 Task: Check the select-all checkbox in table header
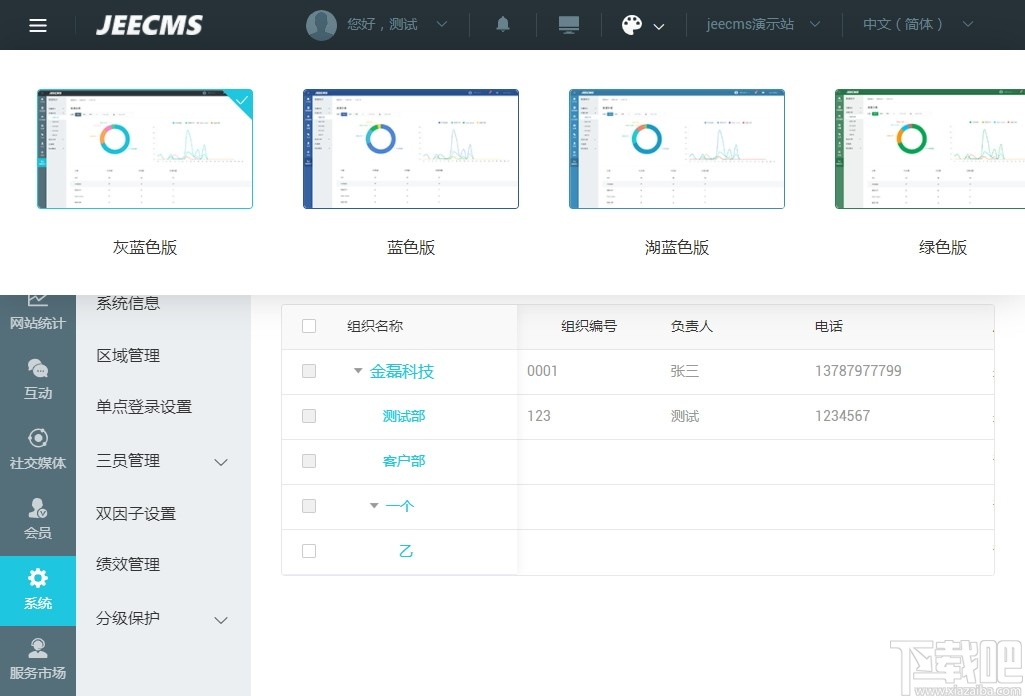point(309,326)
